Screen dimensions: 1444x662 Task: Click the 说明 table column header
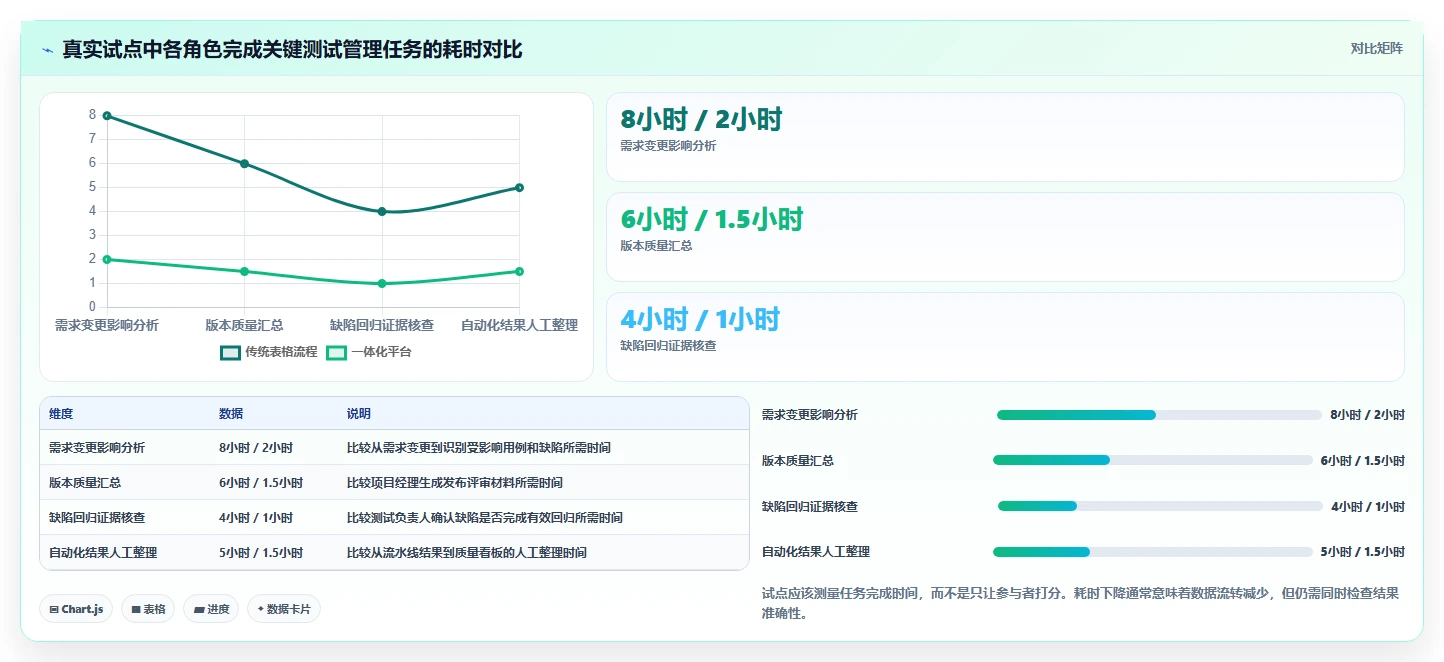[x=543, y=414]
